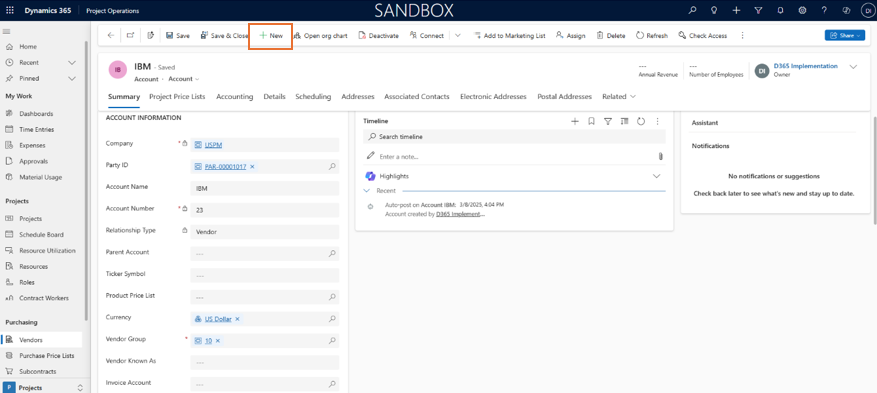
Task: Open the more commands overflow menu
Action: (742, 35)
